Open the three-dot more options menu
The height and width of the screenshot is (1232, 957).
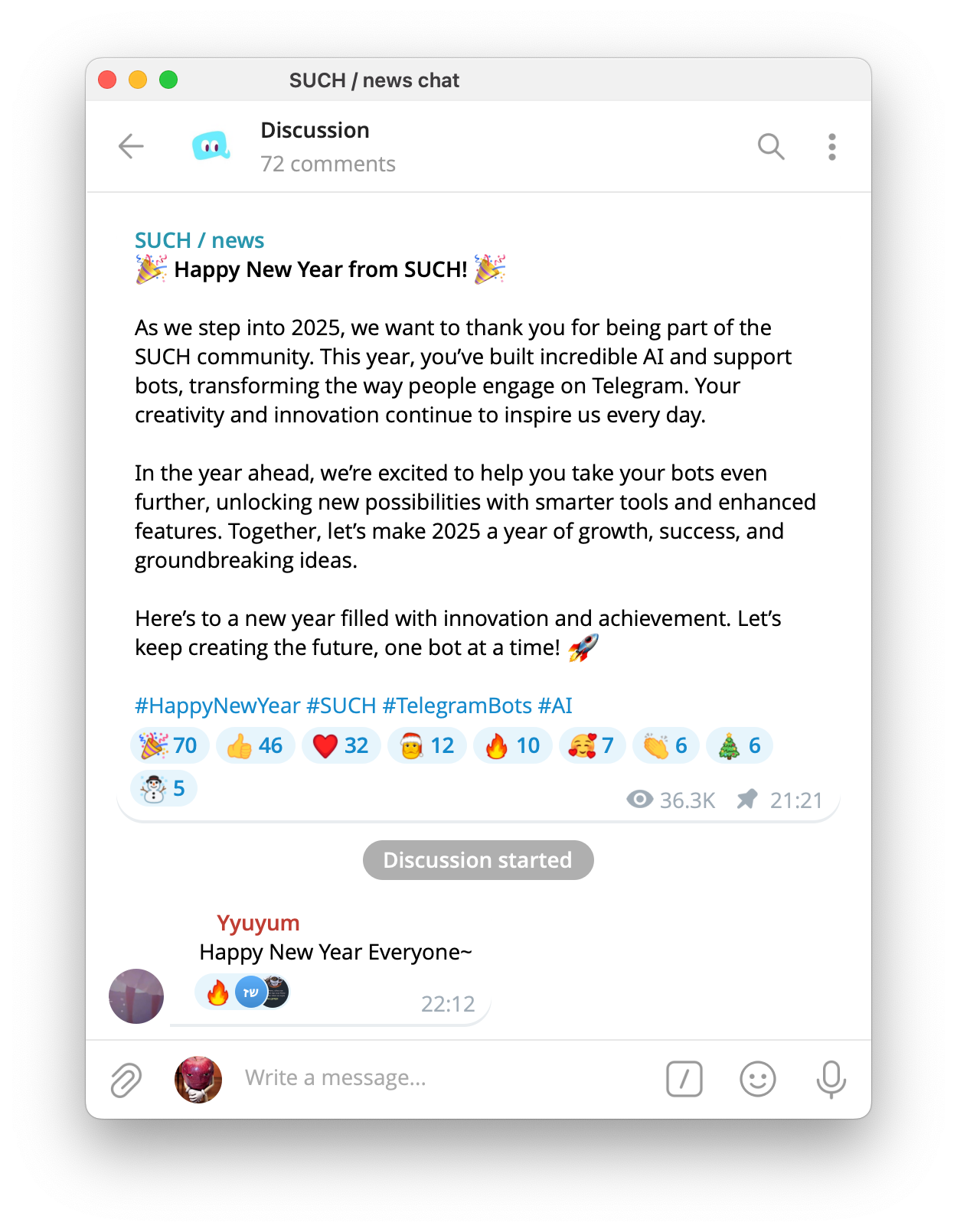(x=831, y=147)
